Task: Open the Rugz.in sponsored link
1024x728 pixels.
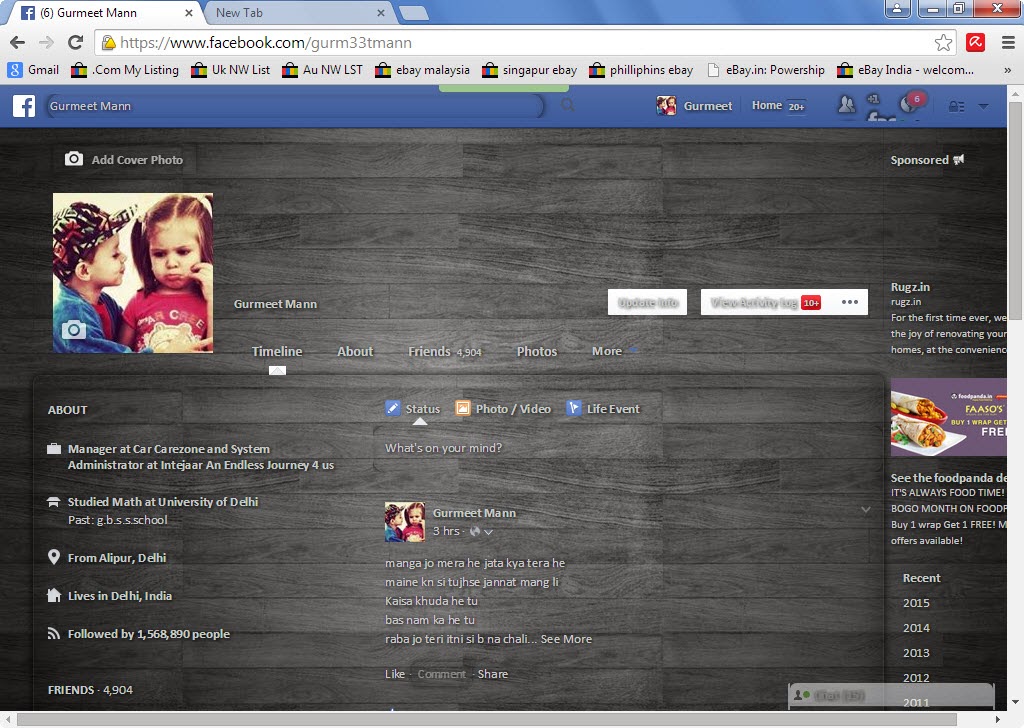Action: 910,287
